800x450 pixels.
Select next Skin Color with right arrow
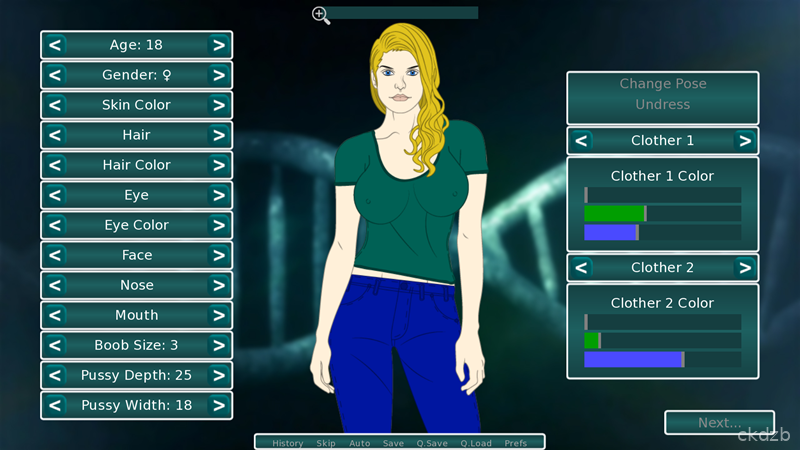[x=219, y=105]
